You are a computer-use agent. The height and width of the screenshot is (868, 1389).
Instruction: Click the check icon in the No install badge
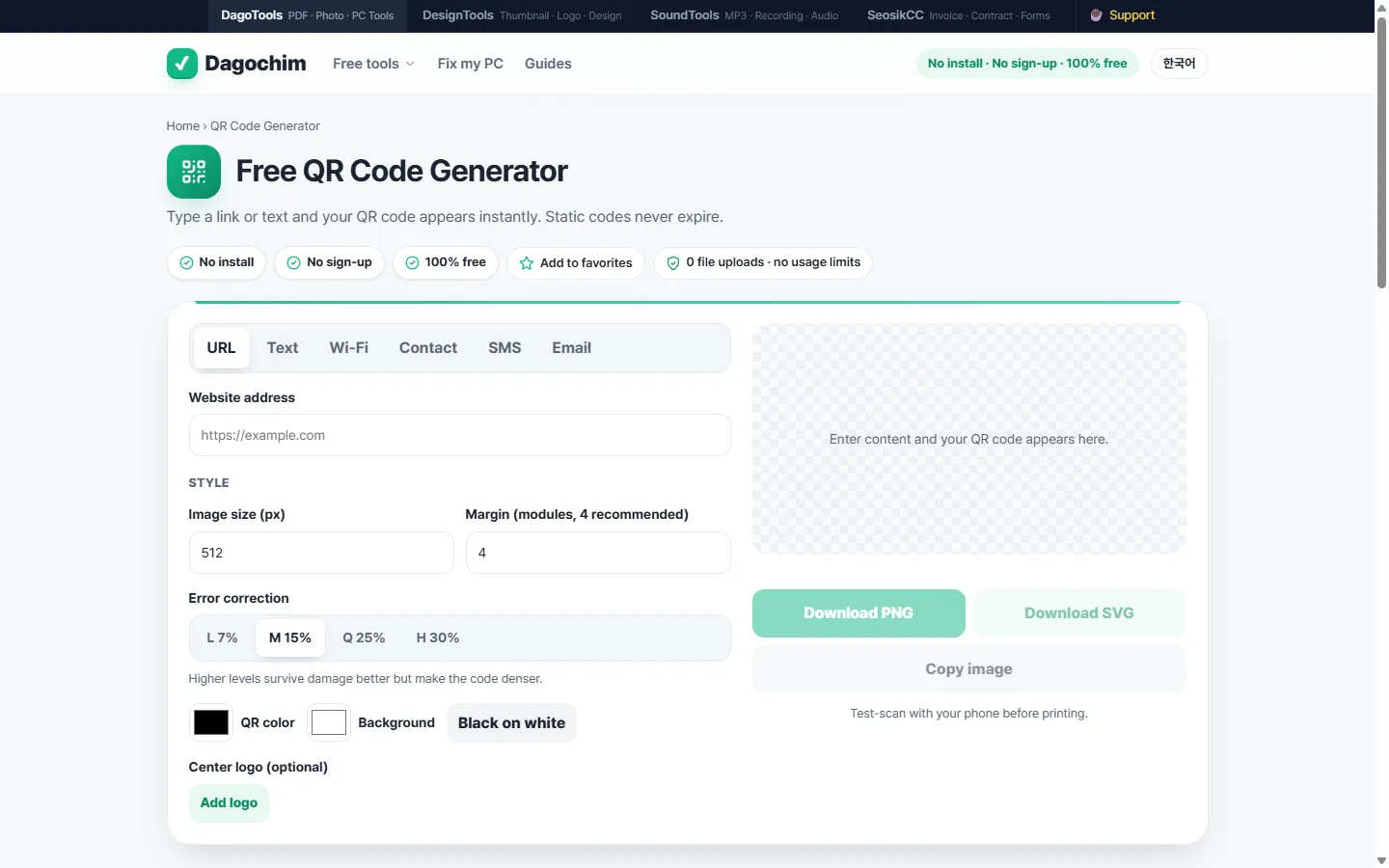[186, 262]
